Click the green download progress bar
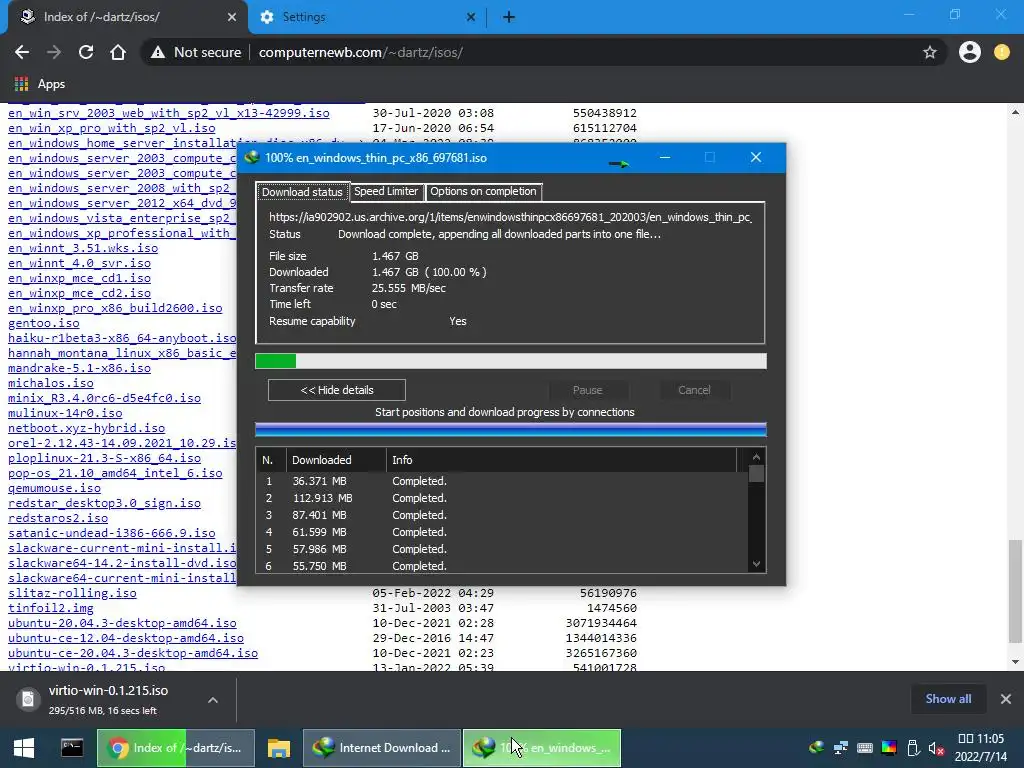 click(511, 360)
